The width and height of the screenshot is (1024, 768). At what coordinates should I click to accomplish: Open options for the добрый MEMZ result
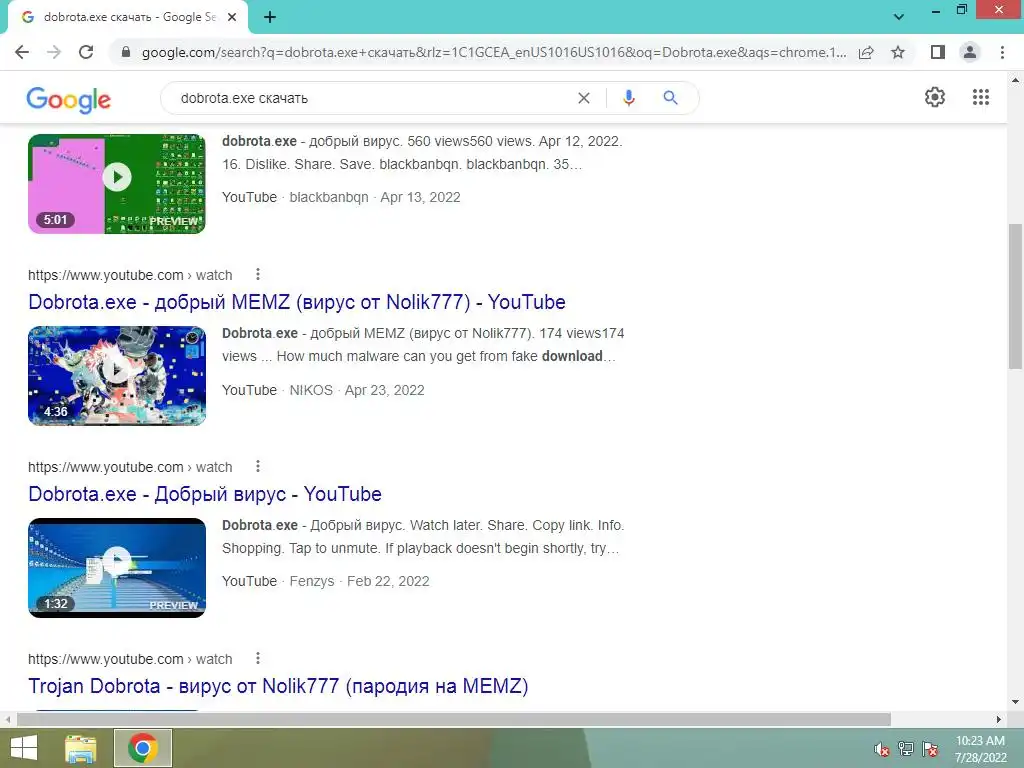(258, 274)
